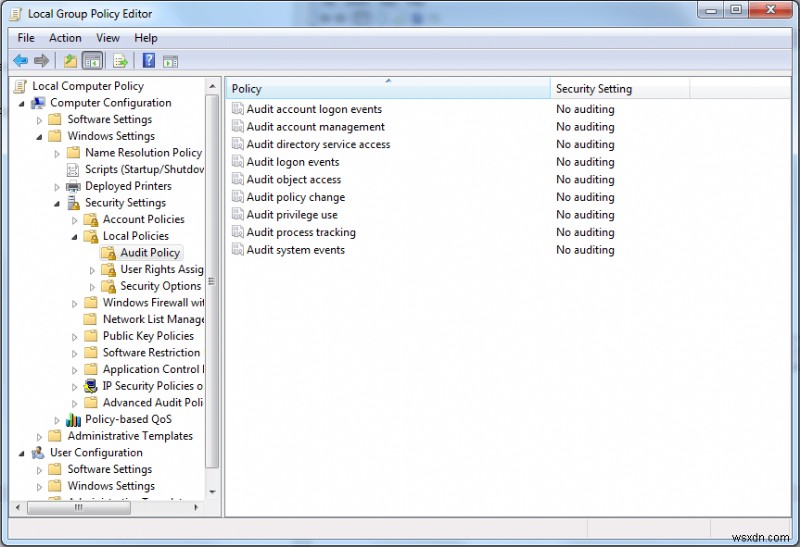The image size is (800, 547).
Task: Click icon beside Audit directory service access
Action: (238, 144)
